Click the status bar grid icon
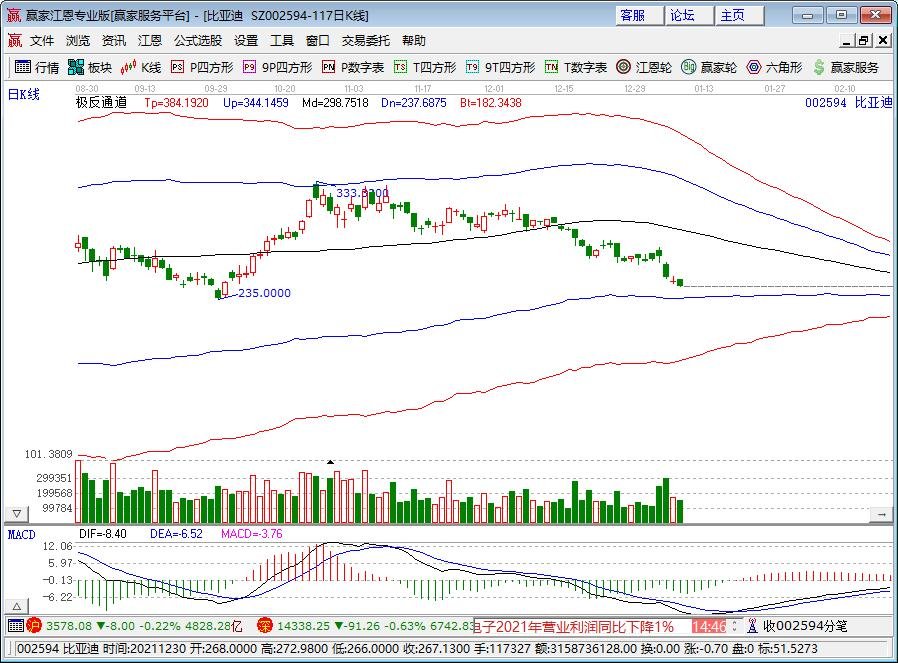898x663 pixels. pos(15,625)
